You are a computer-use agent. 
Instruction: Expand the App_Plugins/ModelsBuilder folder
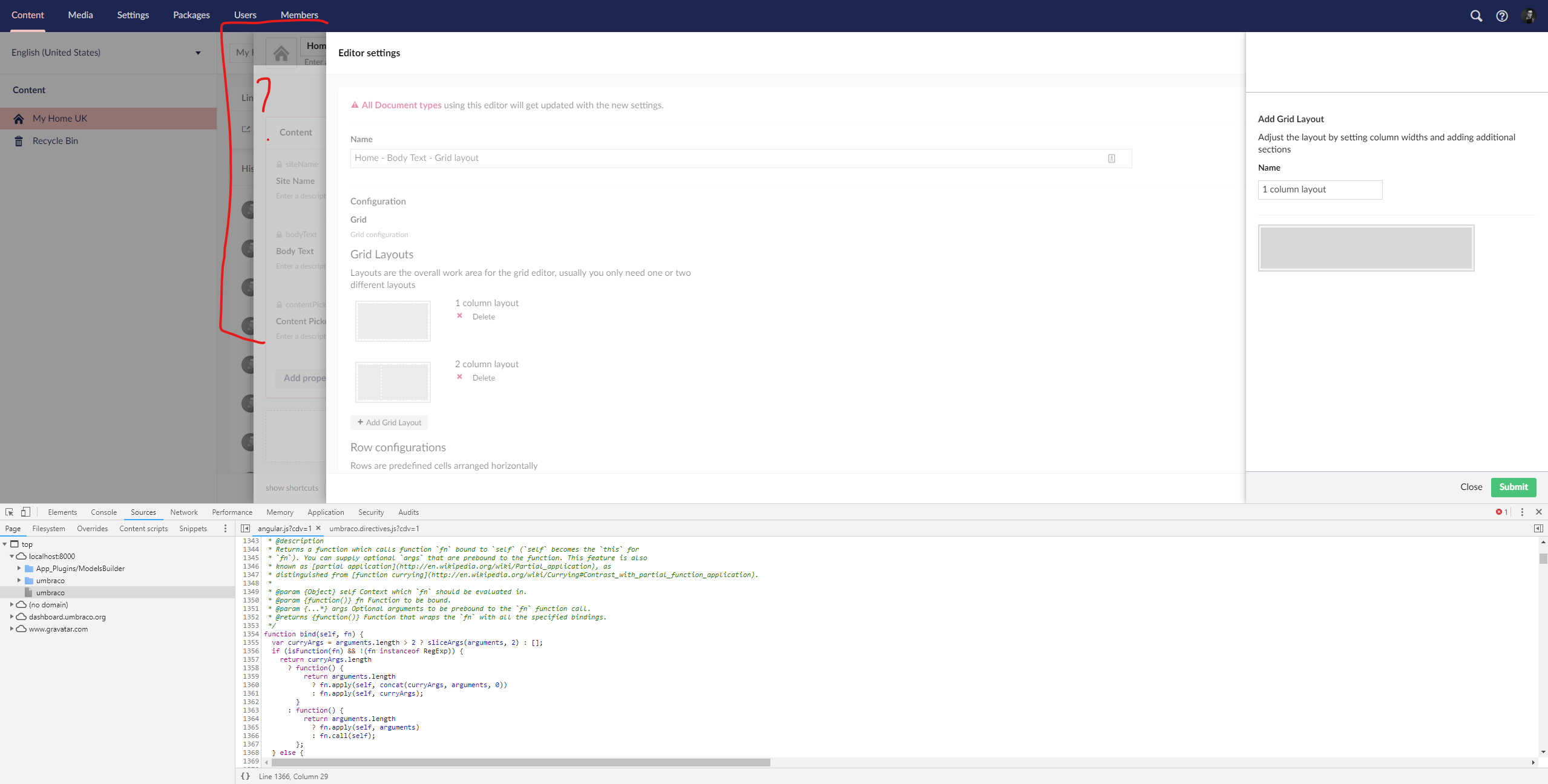pyautogui.click(x=20, y=568)
